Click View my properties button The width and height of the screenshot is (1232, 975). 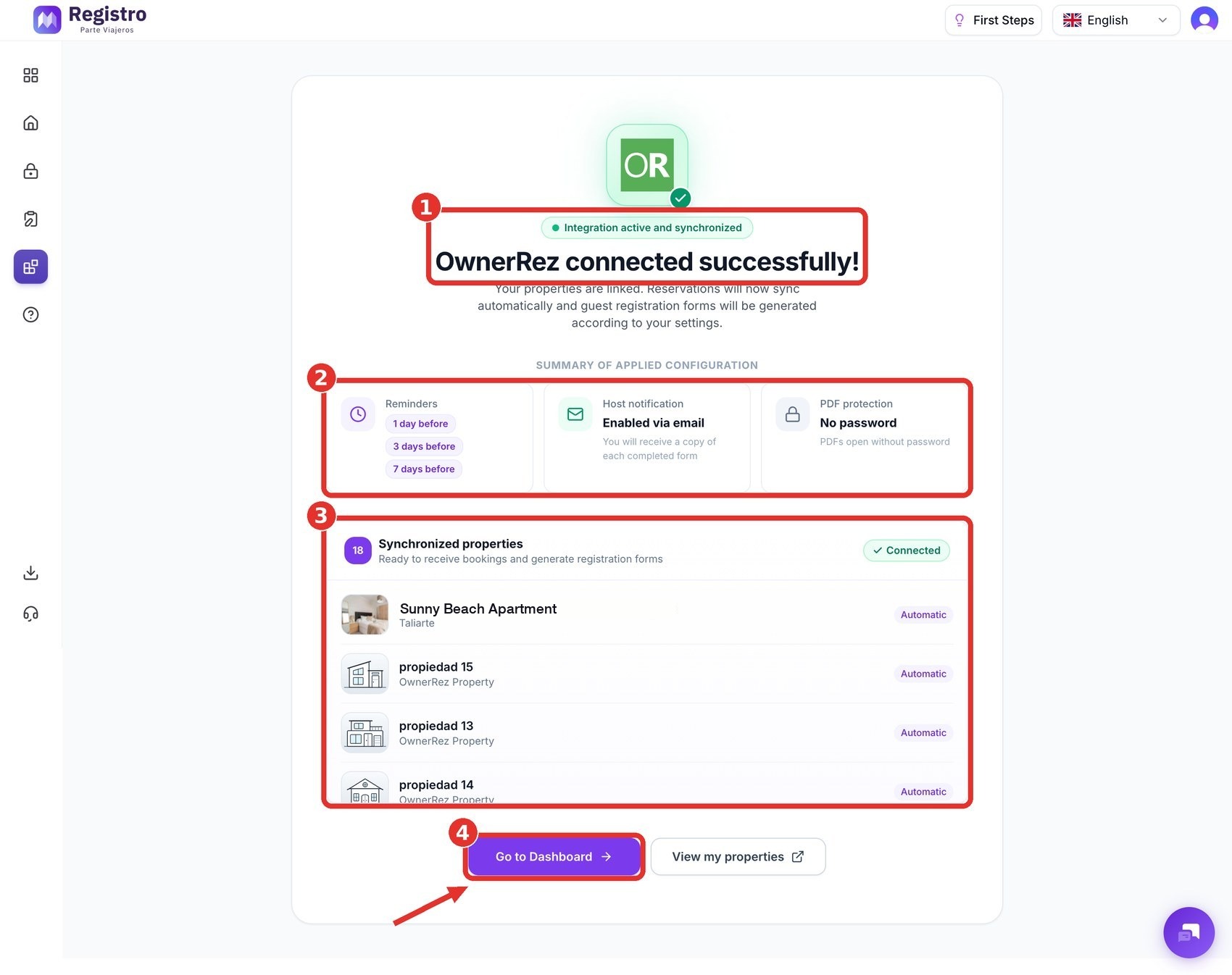[x=738, y=857]
